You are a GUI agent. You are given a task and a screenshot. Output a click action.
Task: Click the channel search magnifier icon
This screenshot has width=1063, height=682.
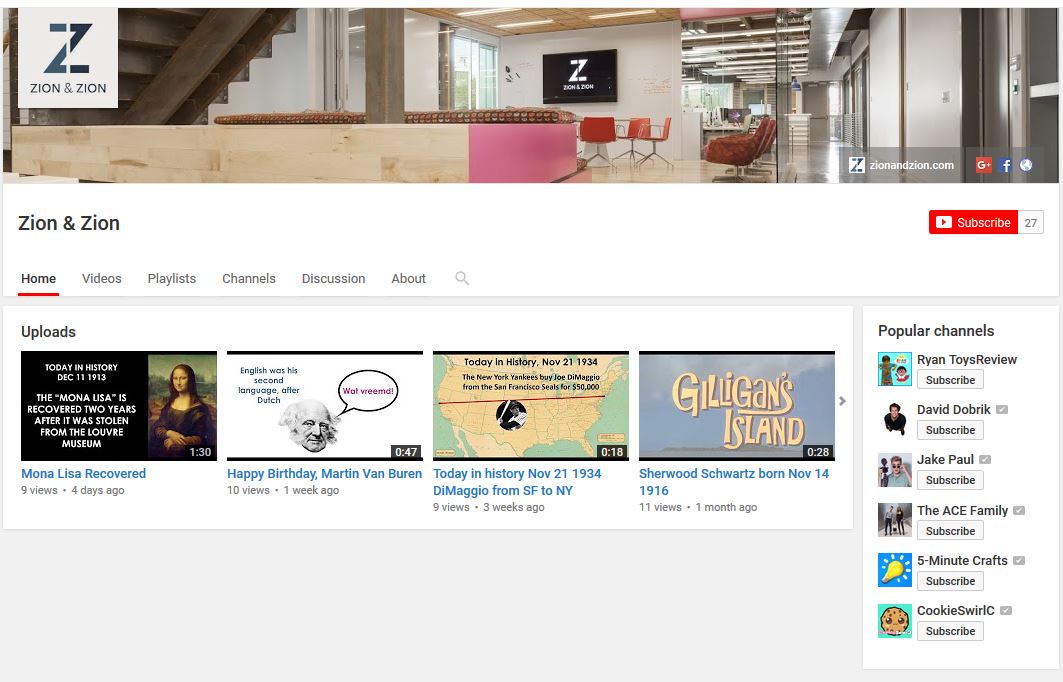point(461,279)
